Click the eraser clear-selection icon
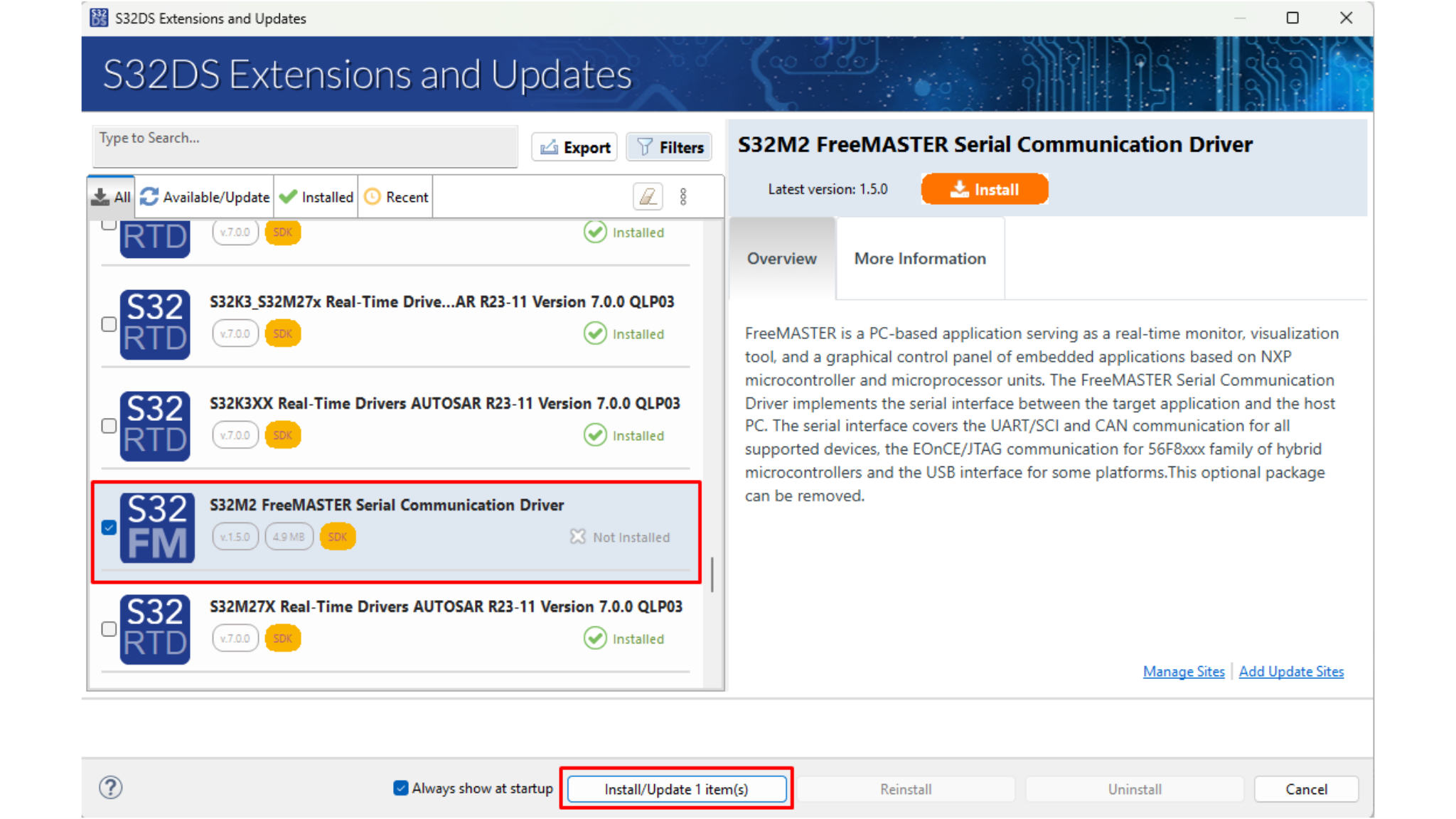This screenshot has width=1456, height=819. pos(648,197)
